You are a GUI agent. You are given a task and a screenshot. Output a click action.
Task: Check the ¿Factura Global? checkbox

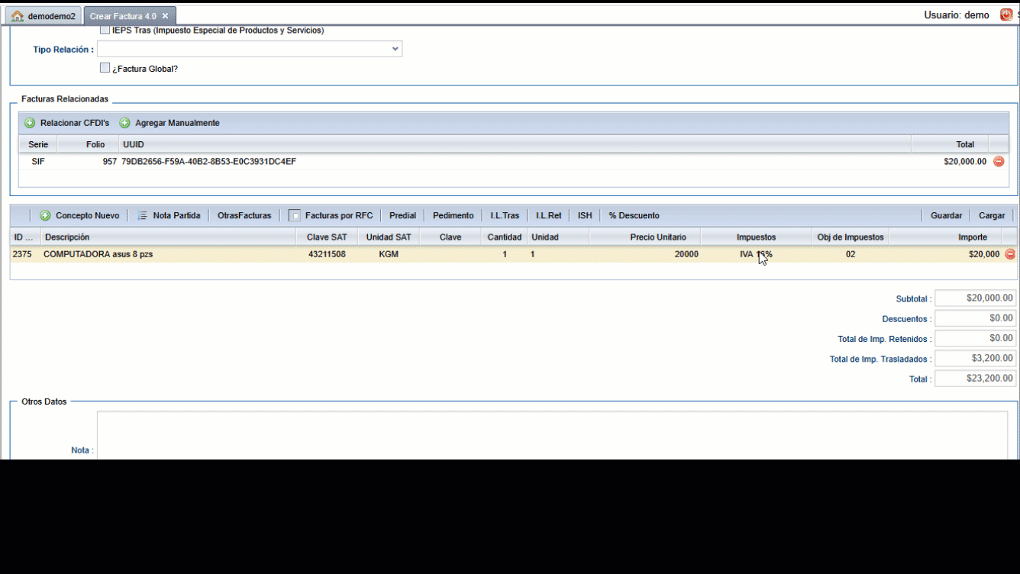105,68
